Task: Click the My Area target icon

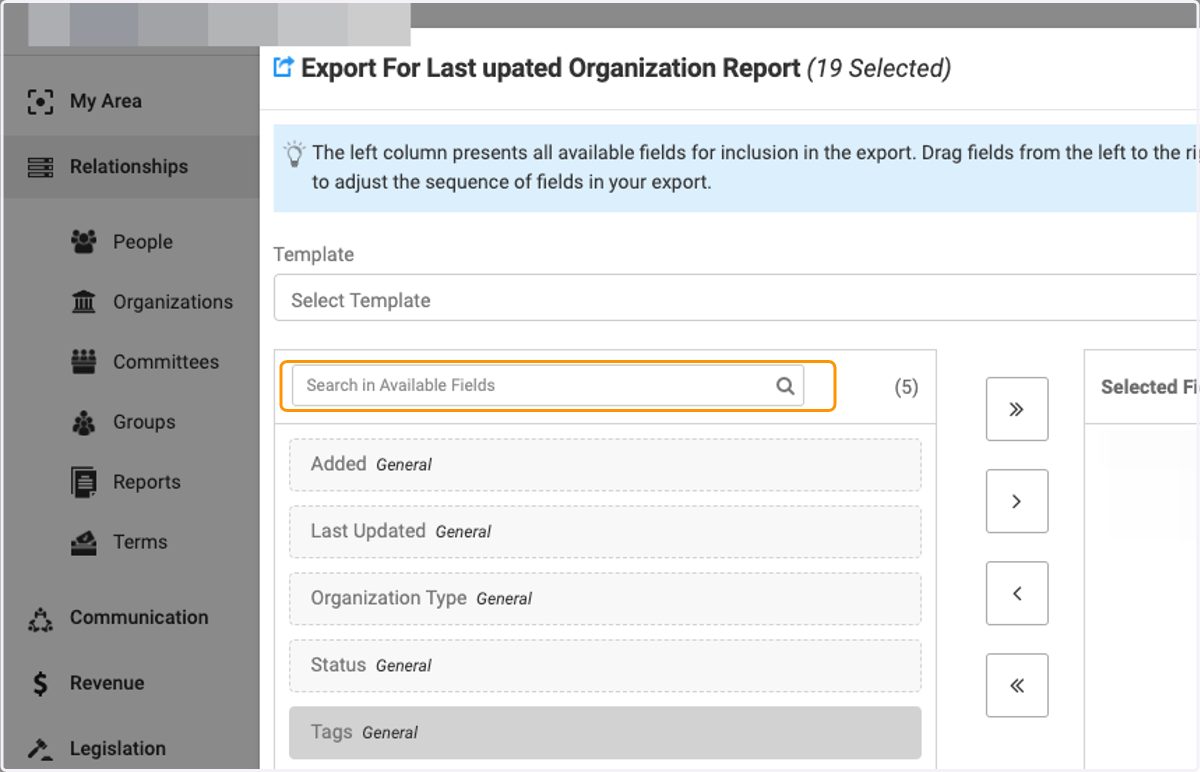Action: click(40, 102)
